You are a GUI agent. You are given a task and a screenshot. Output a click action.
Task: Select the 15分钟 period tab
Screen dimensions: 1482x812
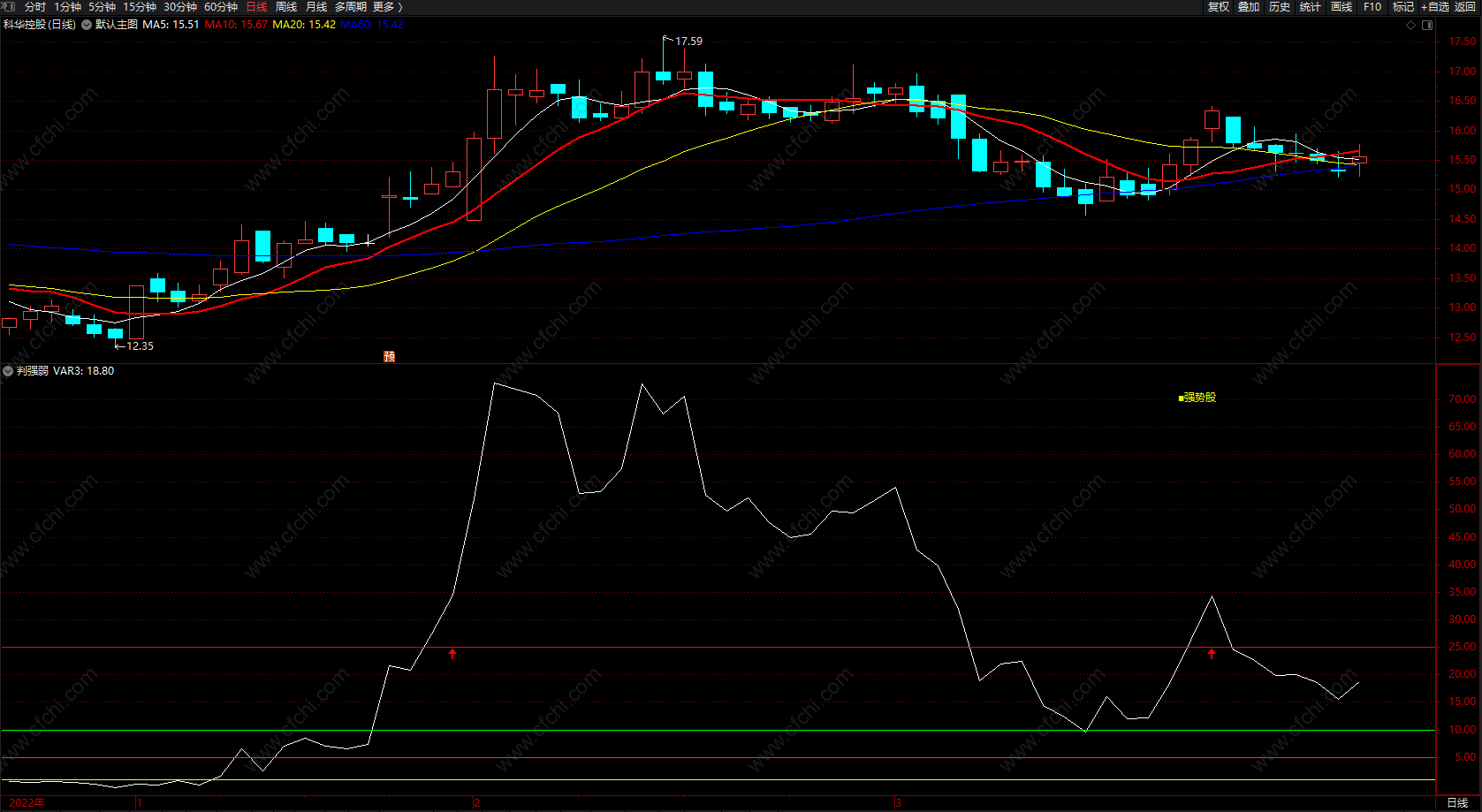[x=140, y=7]
